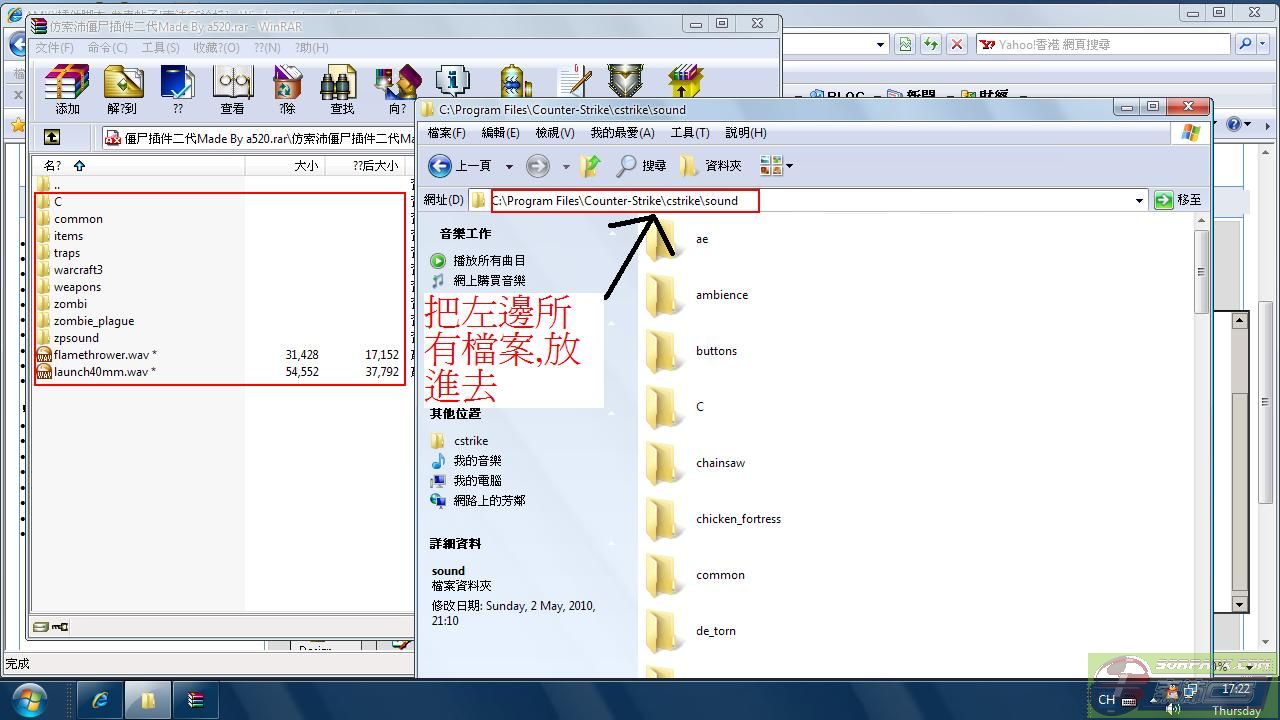1280x720 pixels.
Task: Click Explorer Search (搜尋) button
Action: click(641, 165)
